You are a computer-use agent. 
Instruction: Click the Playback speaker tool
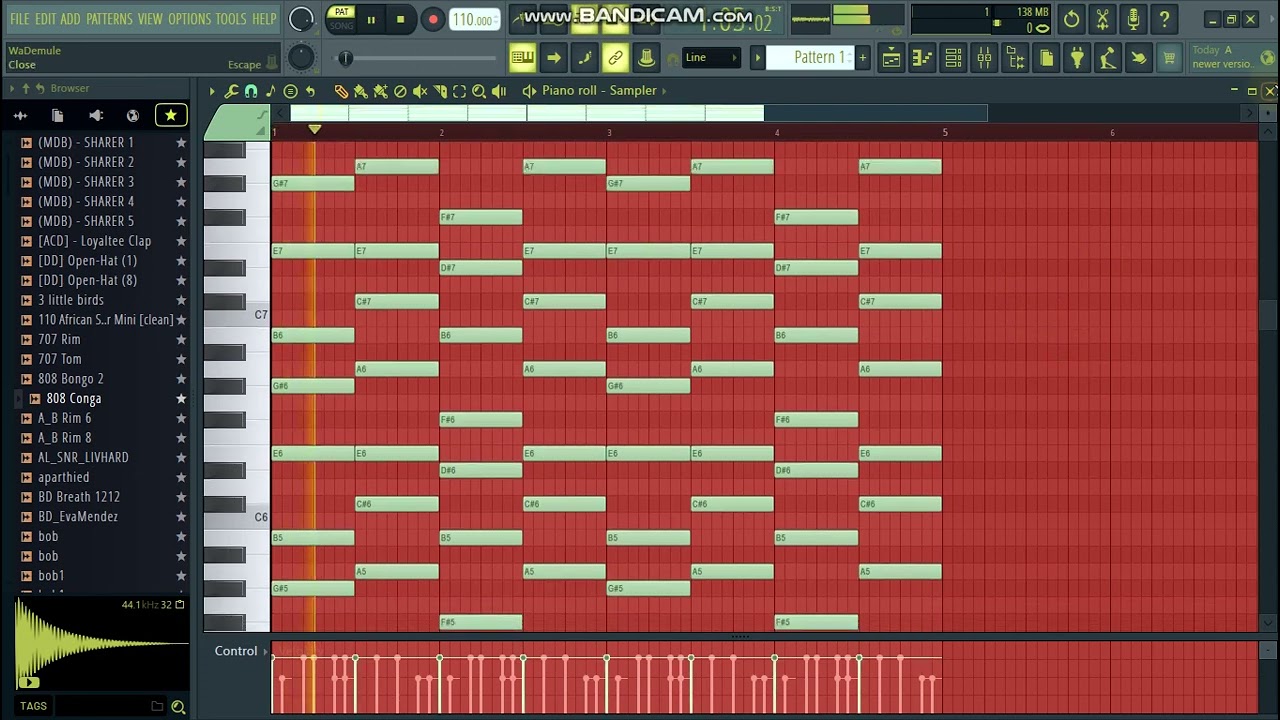(499, 91)
